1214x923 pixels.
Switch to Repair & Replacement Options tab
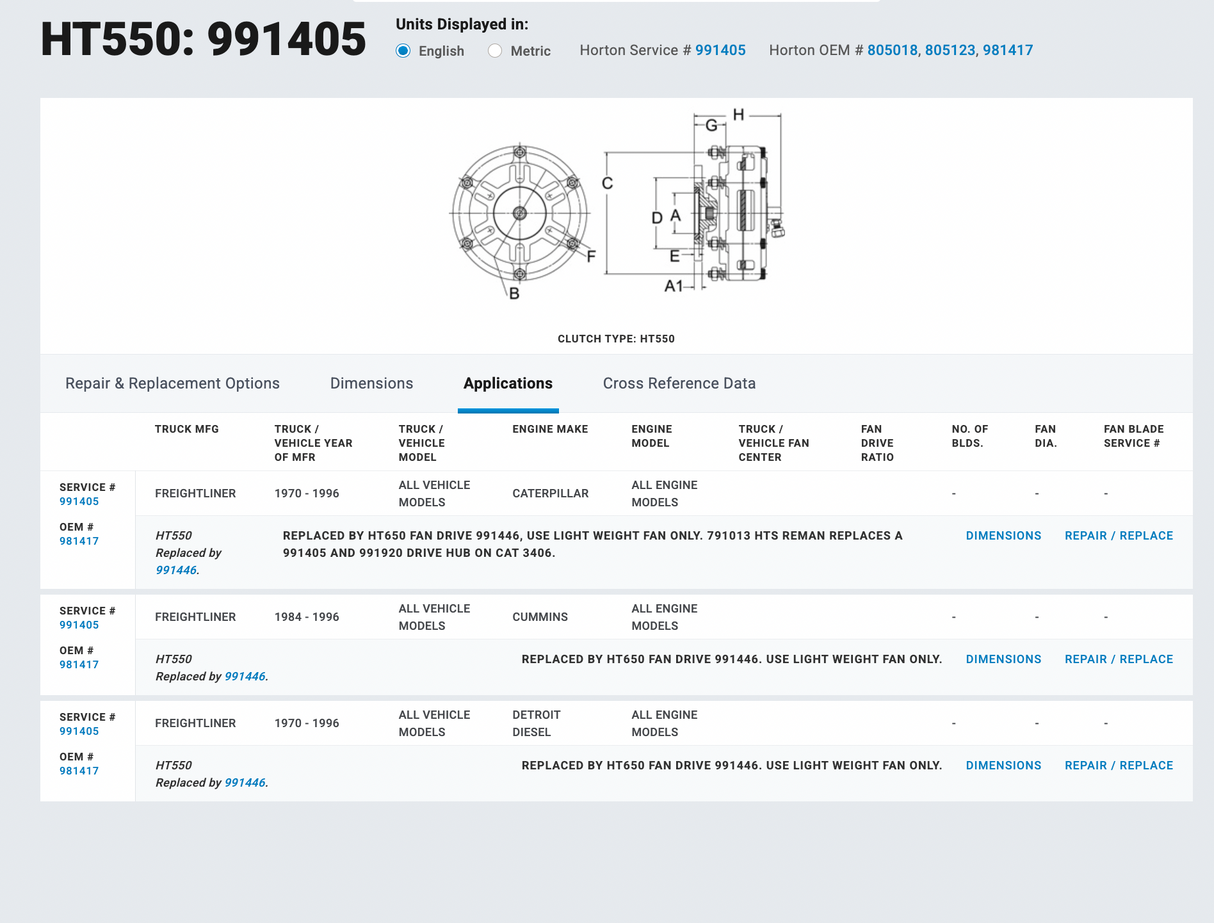pyautogui.click(x=172, y=383)
